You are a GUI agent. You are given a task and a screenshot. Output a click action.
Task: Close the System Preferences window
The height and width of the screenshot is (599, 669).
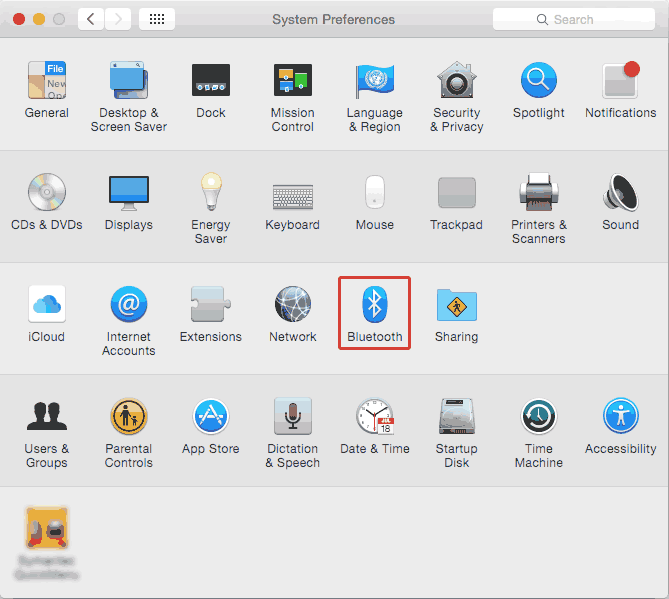[19, 19]
